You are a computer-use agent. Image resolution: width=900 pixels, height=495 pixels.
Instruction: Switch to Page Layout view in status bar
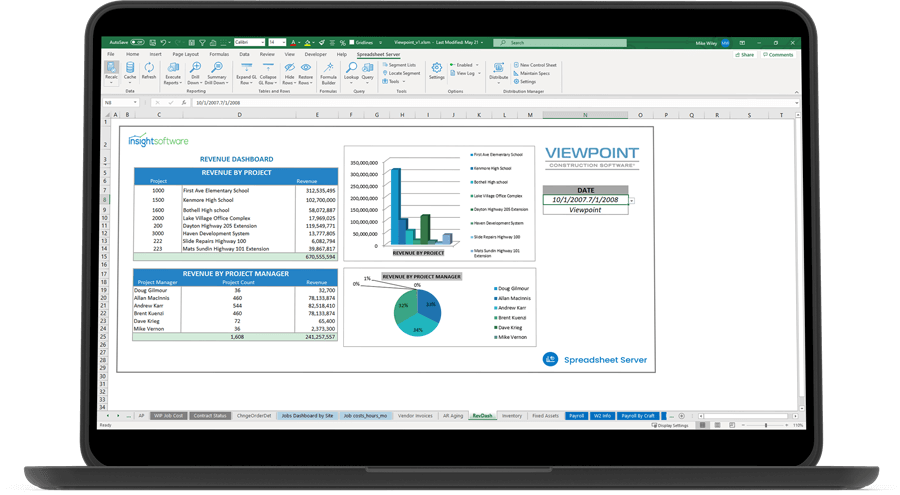[x=717, y=425]
